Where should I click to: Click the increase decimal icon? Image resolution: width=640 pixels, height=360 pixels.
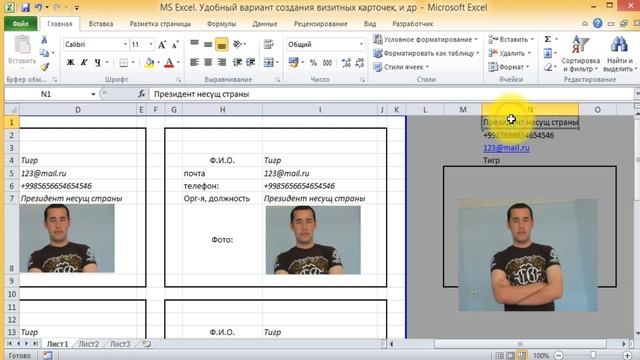click(x=346, y=62)
